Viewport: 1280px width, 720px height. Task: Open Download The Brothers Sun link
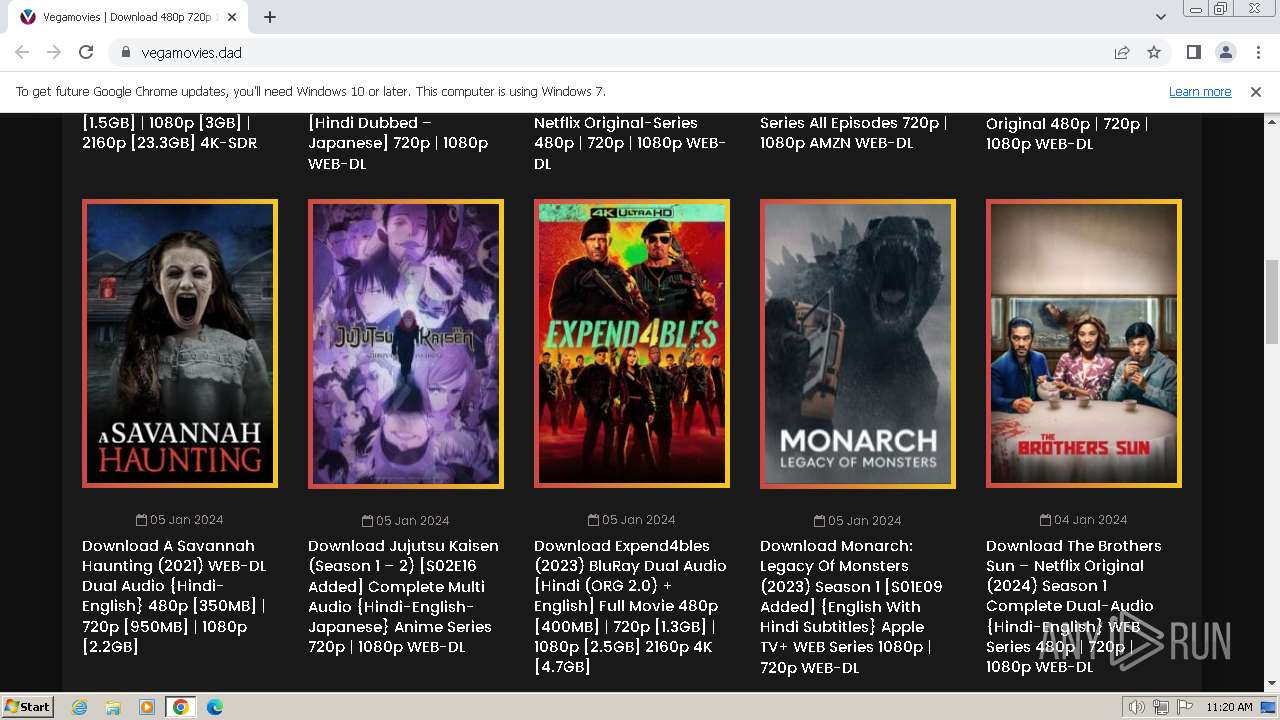pyautogui.click(x=1074, y=606)
